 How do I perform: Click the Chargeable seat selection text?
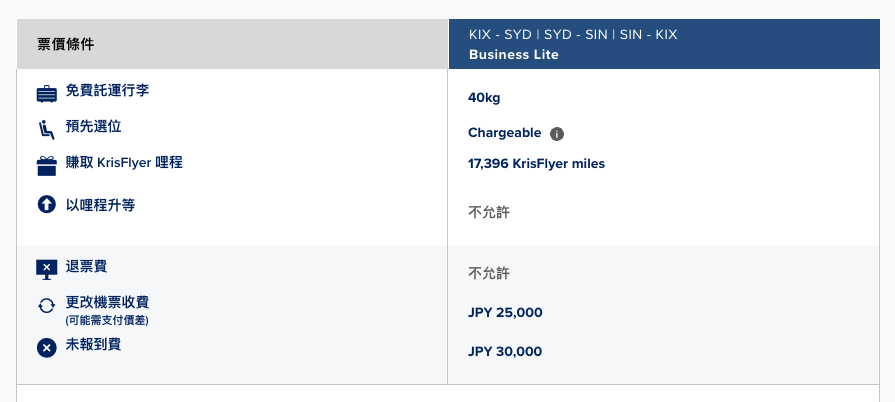click(x=505, y=133)
